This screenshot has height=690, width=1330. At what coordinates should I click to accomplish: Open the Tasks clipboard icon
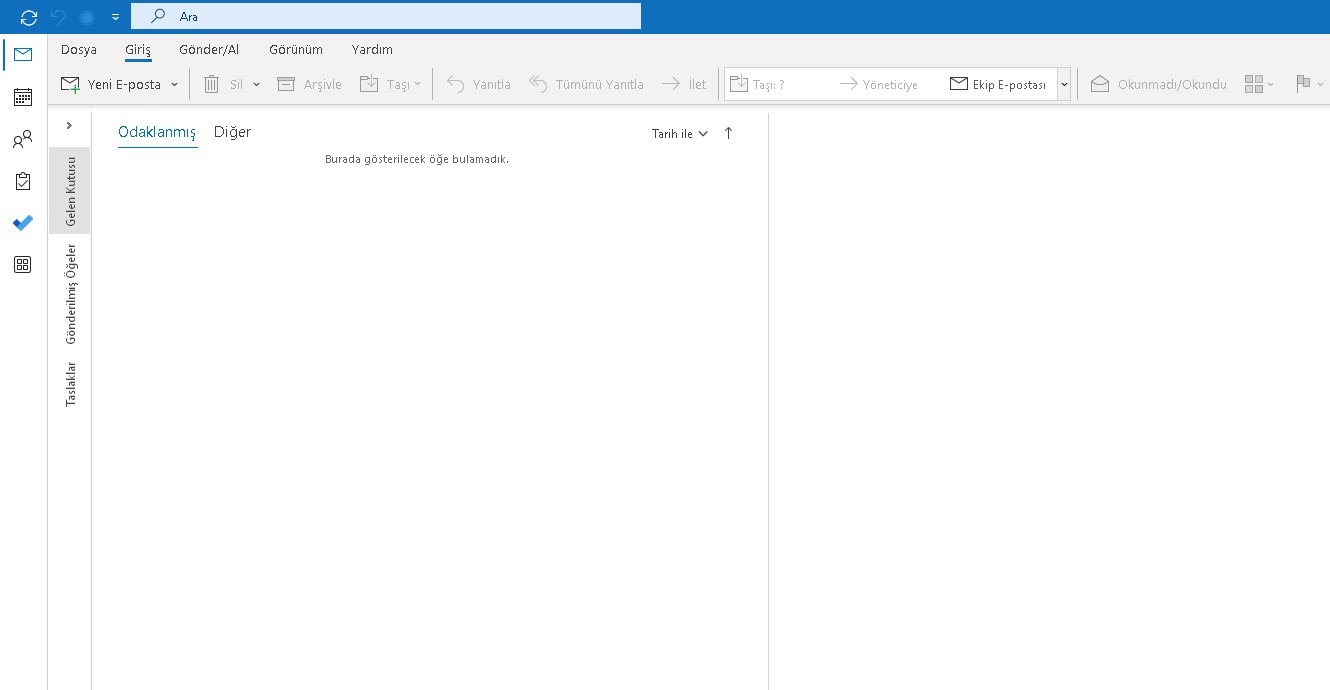click(22, 181)
